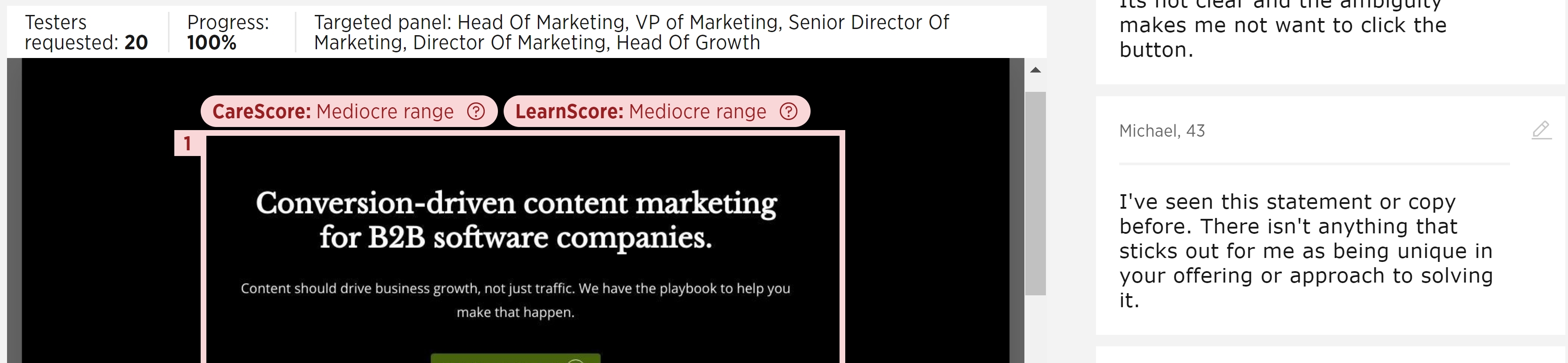Edit Michael's comment with the pencil icon

click(1541, 130)
